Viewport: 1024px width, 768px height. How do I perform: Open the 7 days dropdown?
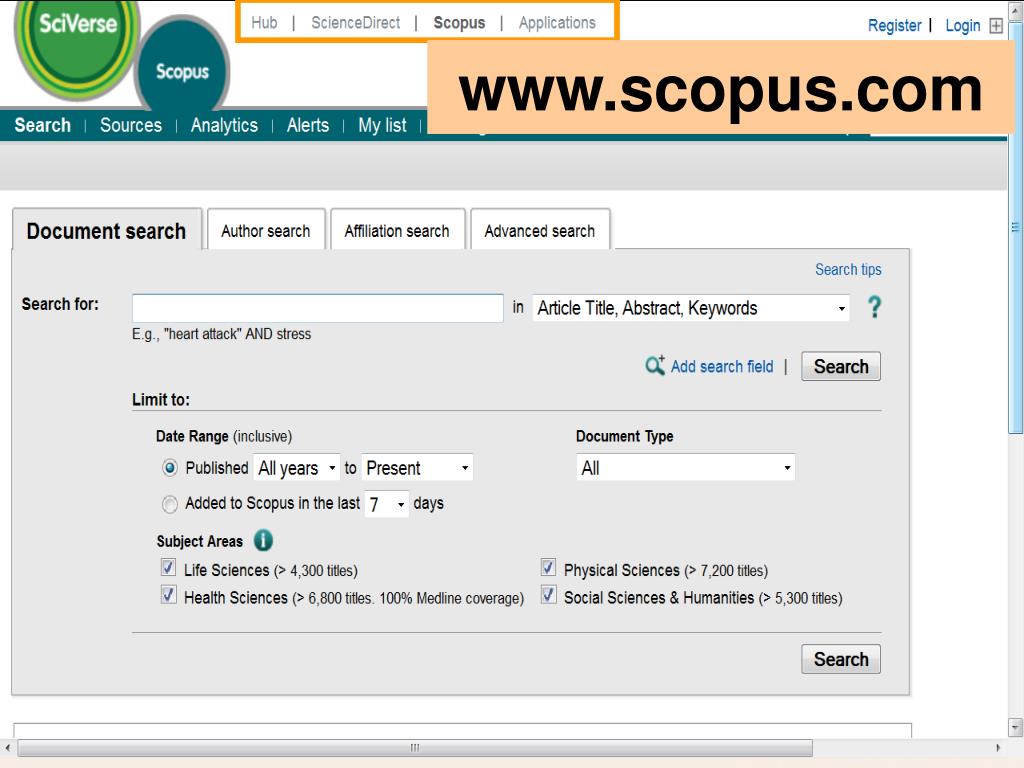[387, 504]
